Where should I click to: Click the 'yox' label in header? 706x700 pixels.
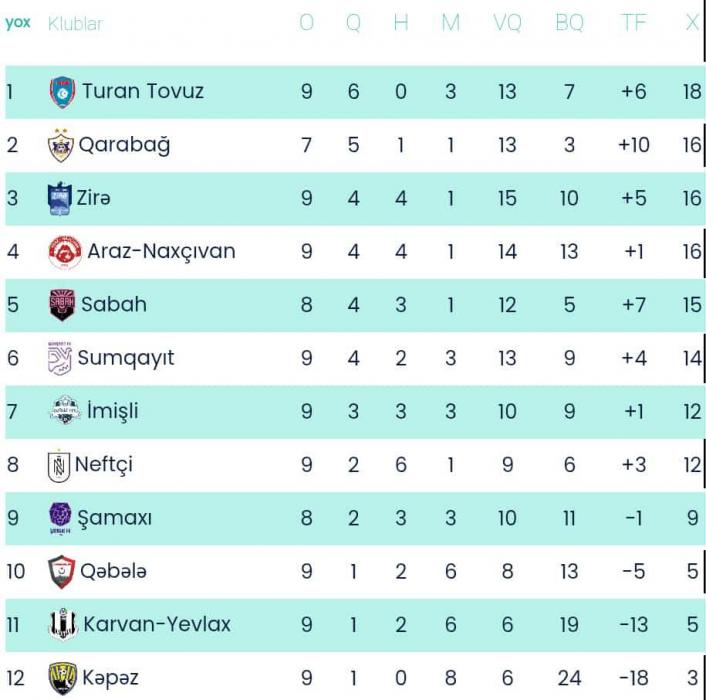pos(17,23)
